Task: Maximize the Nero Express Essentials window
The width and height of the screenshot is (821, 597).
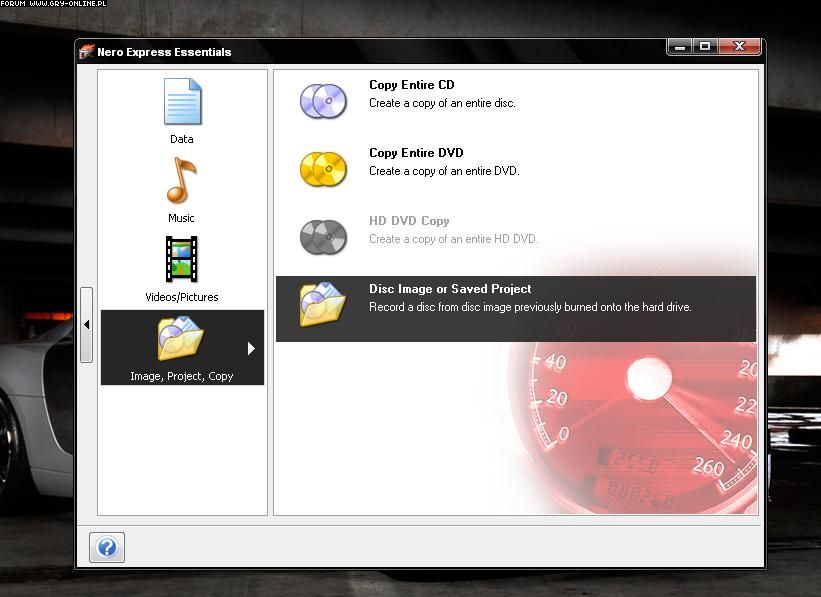Action: [x=705, y=47]
